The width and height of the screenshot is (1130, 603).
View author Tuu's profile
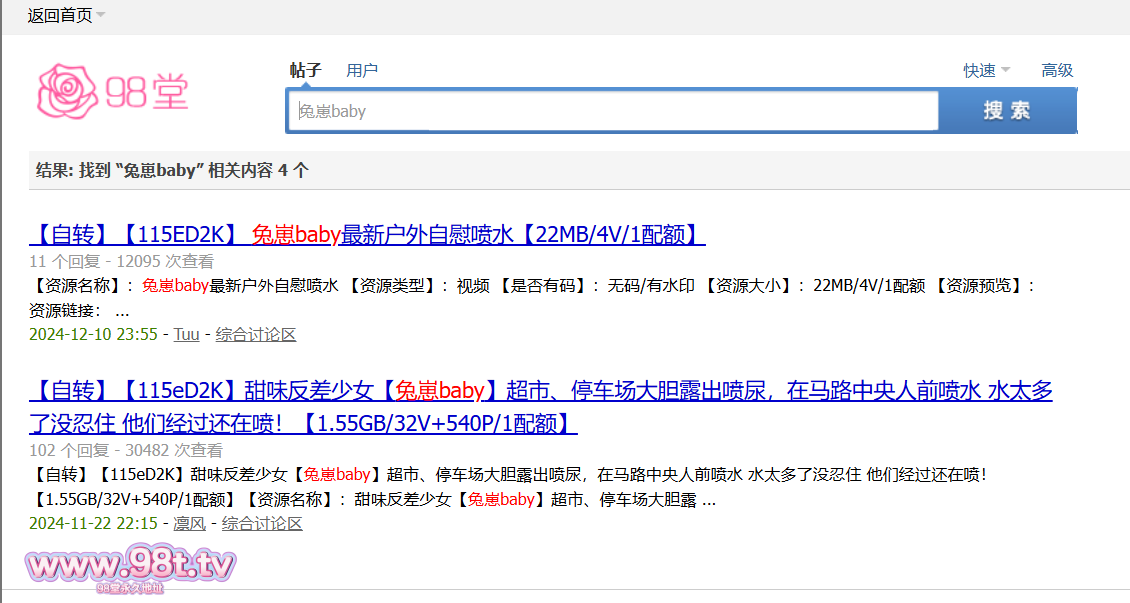(x=186, y=334)
